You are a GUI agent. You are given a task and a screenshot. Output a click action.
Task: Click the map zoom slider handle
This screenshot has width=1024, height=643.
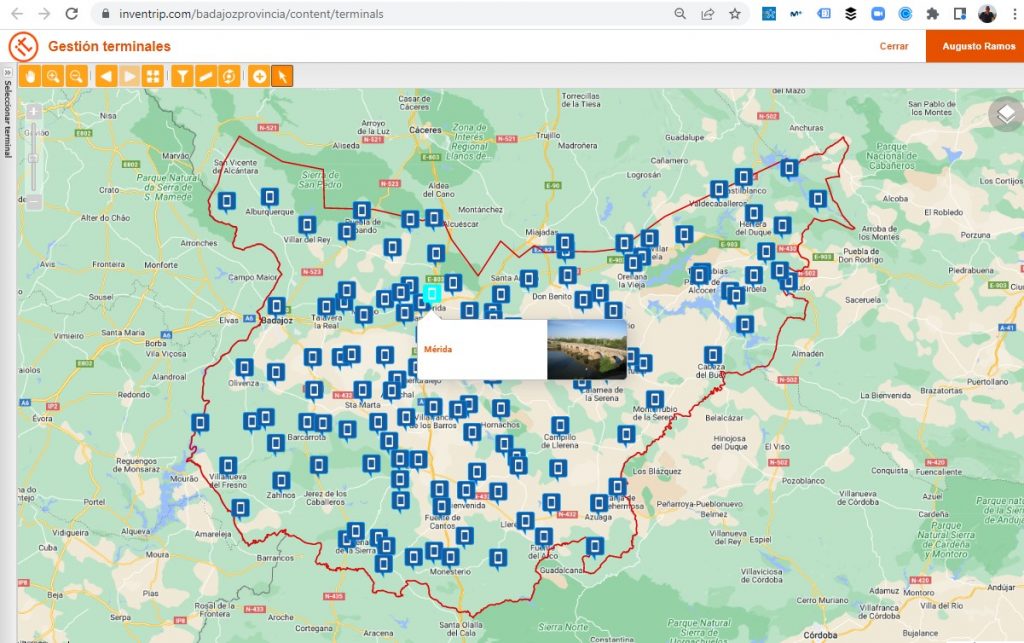pyautogui.click(x=34, y=159)
